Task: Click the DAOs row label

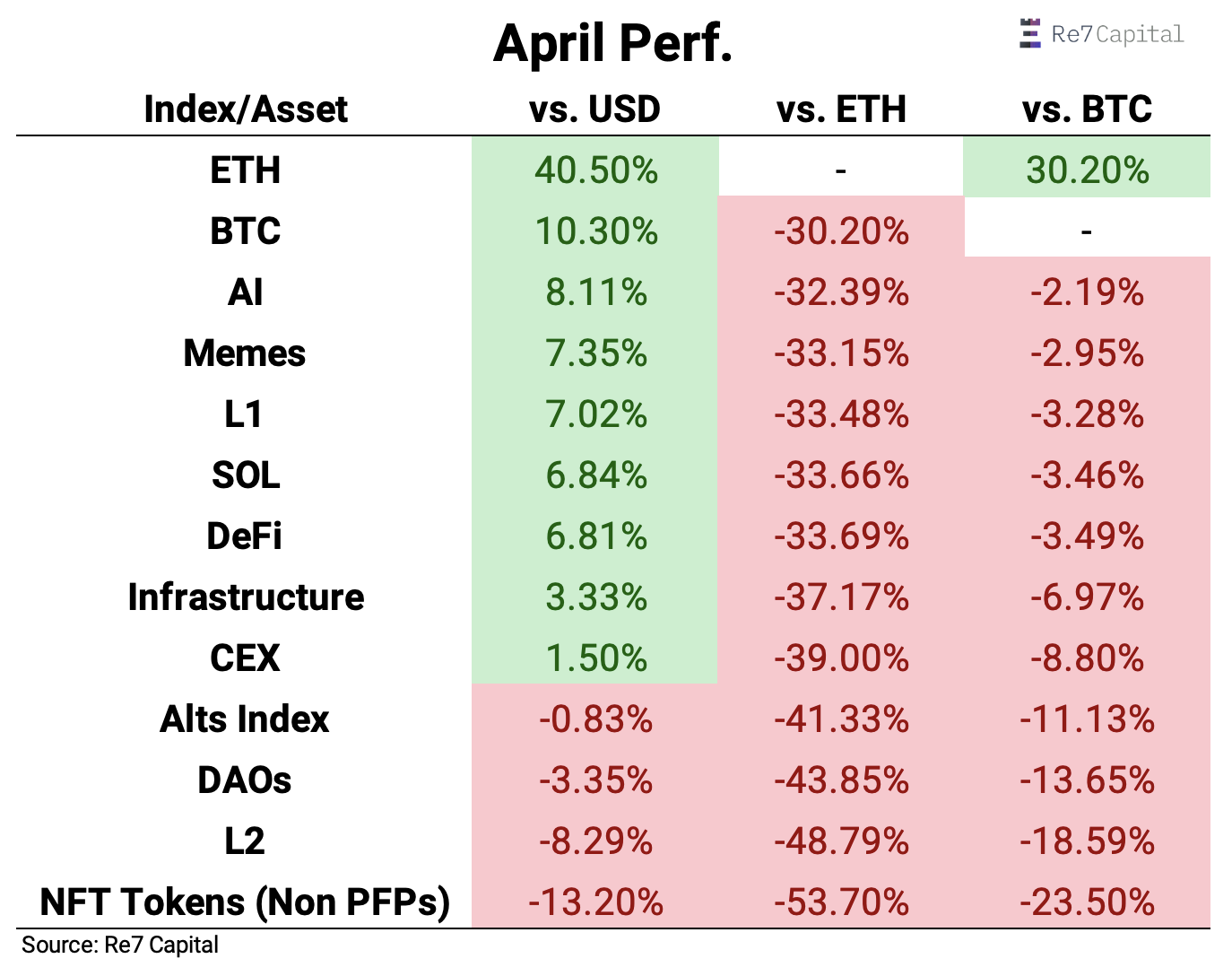Action: (x=245, y=780)
